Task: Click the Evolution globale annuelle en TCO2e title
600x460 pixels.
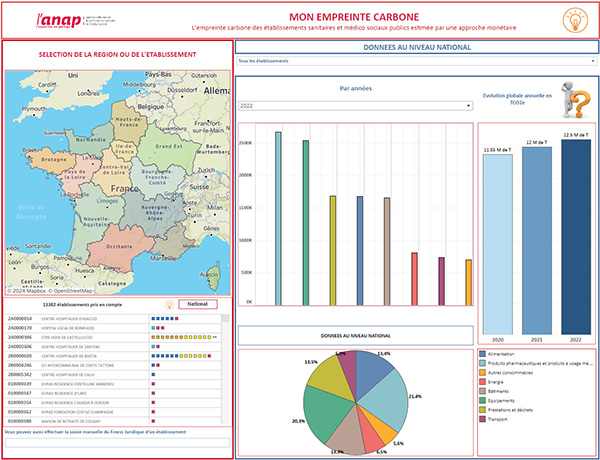Action: point(517,99)
